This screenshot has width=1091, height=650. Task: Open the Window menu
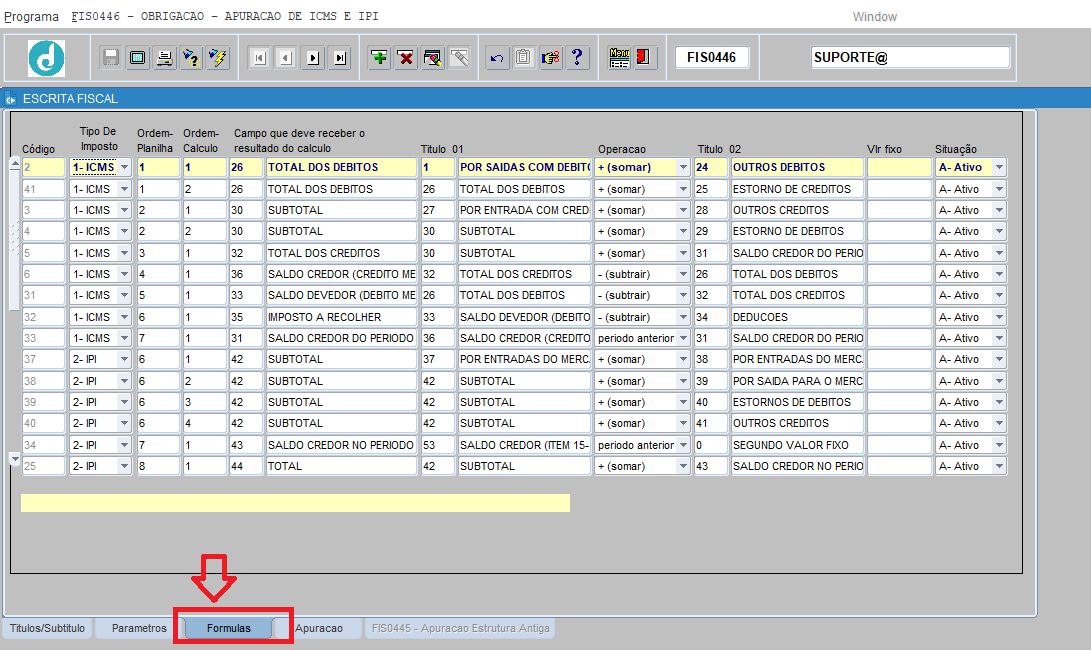click(875, 17)
